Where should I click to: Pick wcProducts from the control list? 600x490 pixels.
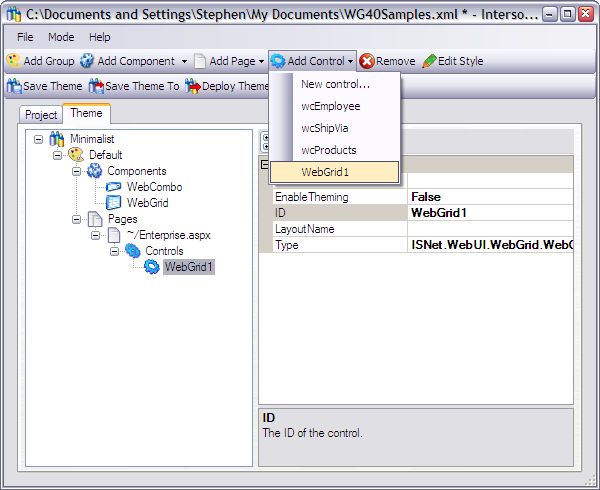(x=329, y=150)
